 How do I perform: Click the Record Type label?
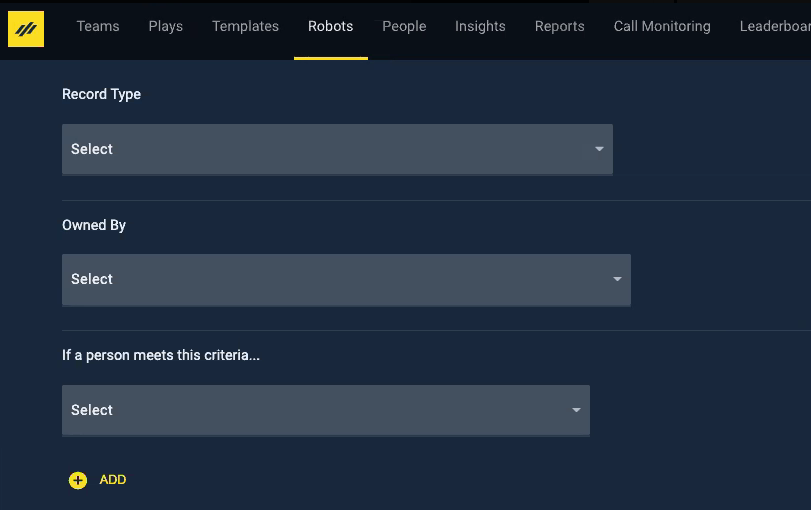pos(101,94)
